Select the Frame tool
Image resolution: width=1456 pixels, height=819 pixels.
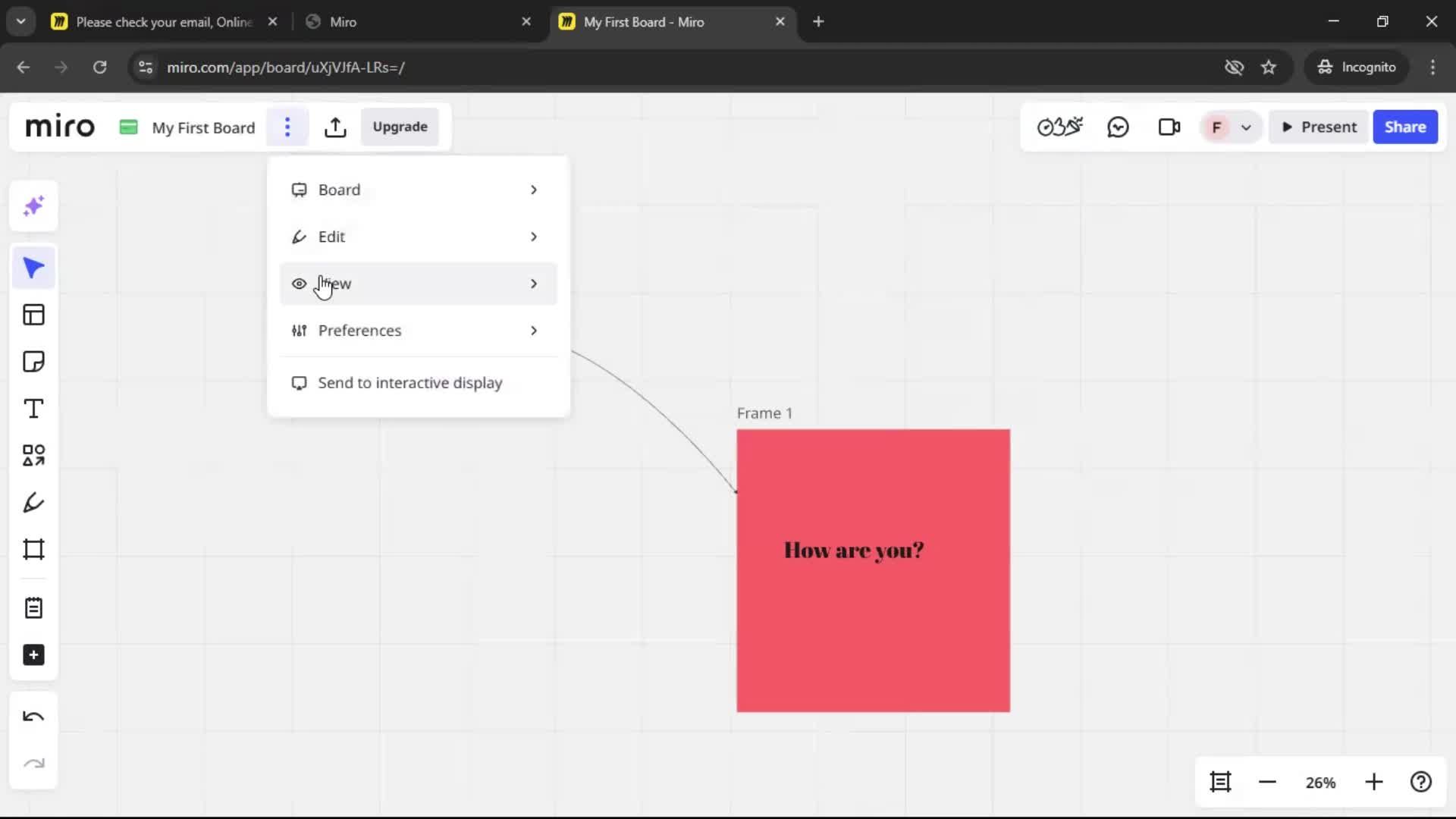tap(33, 549)
